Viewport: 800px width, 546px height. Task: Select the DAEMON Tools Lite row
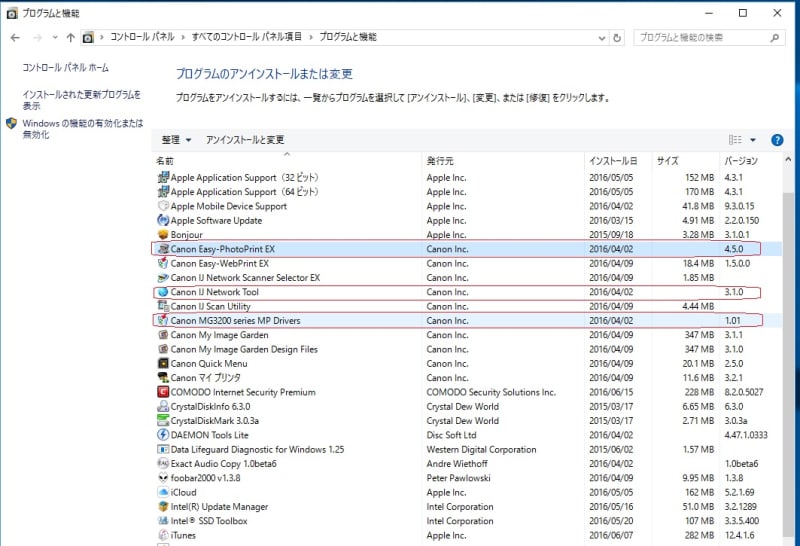467,435
